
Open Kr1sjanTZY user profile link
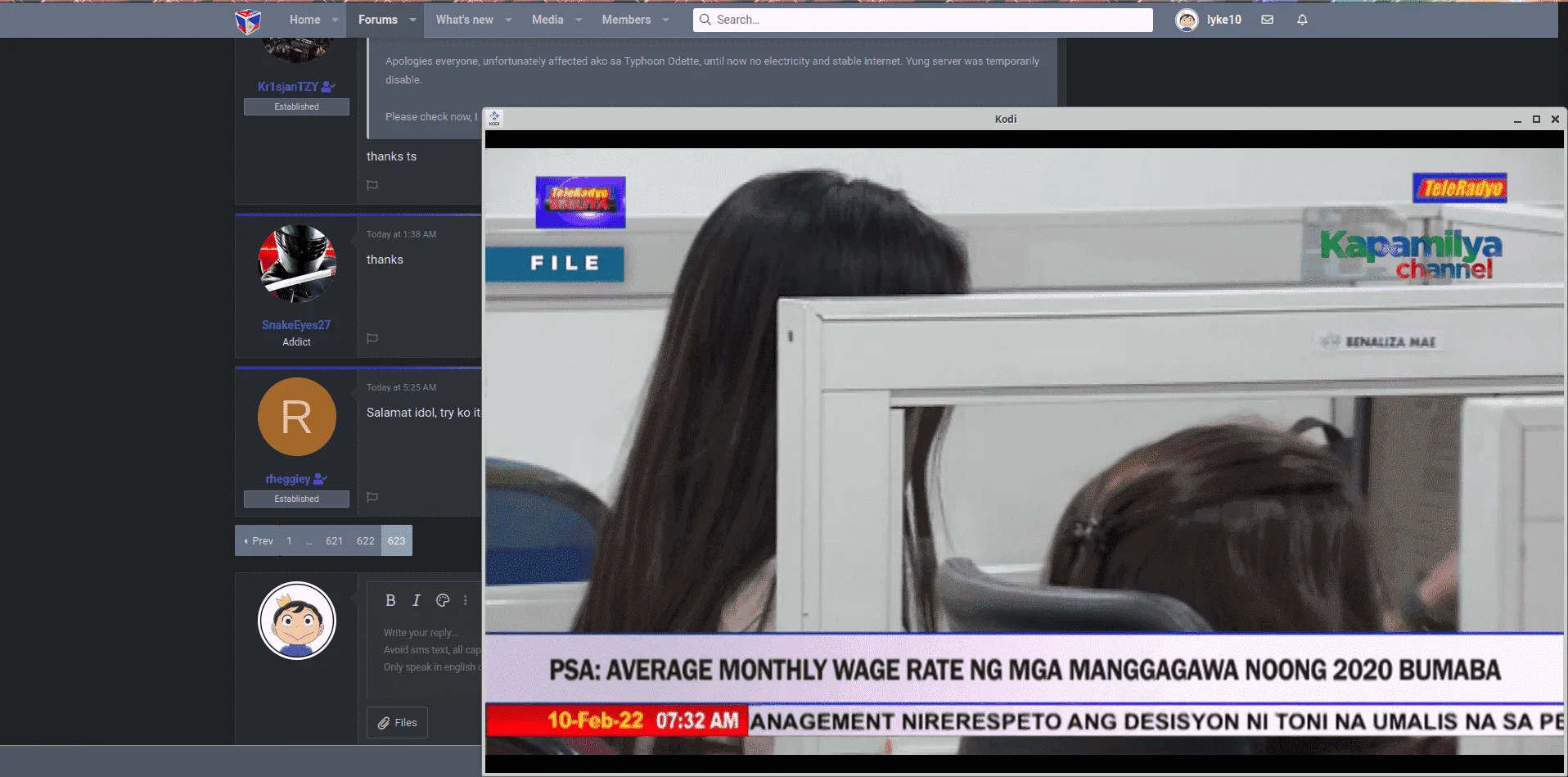click(x=288, y=86)
